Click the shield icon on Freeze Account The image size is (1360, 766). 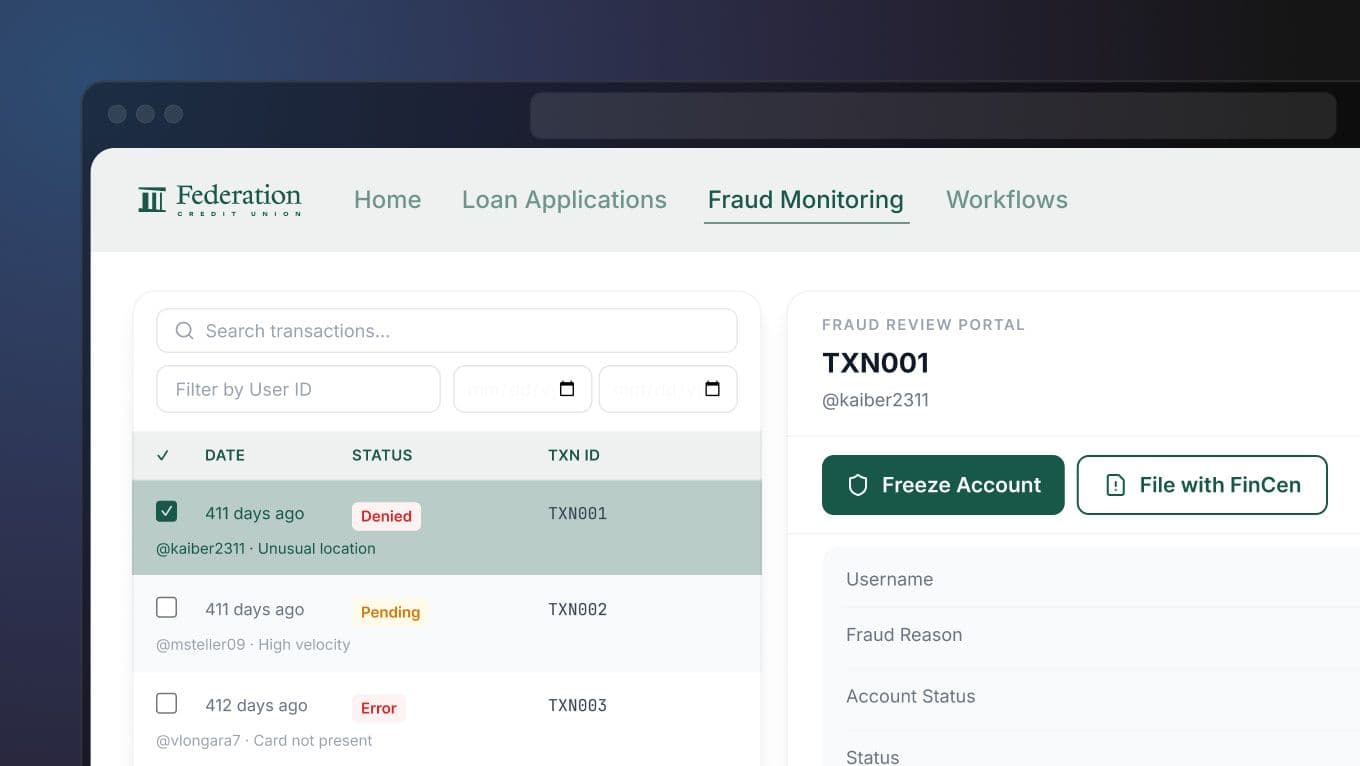tap(857, 485)
